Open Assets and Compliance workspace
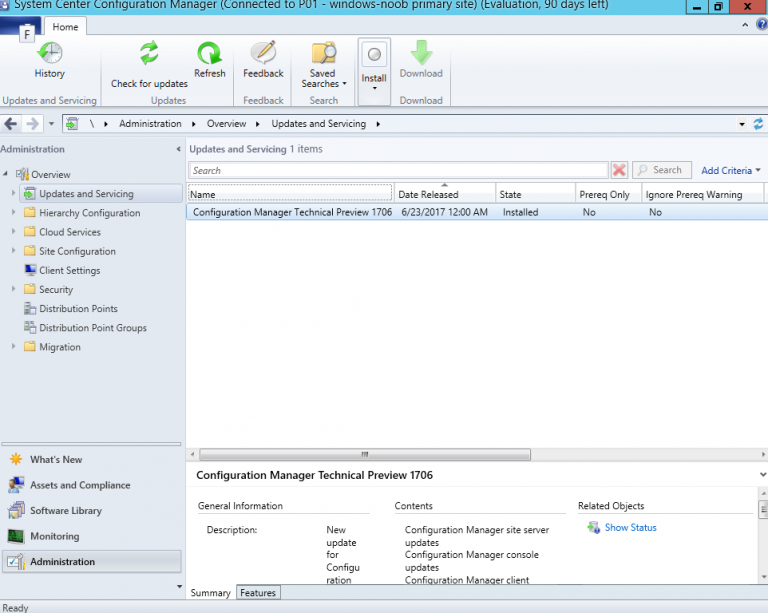 point(92,485)
